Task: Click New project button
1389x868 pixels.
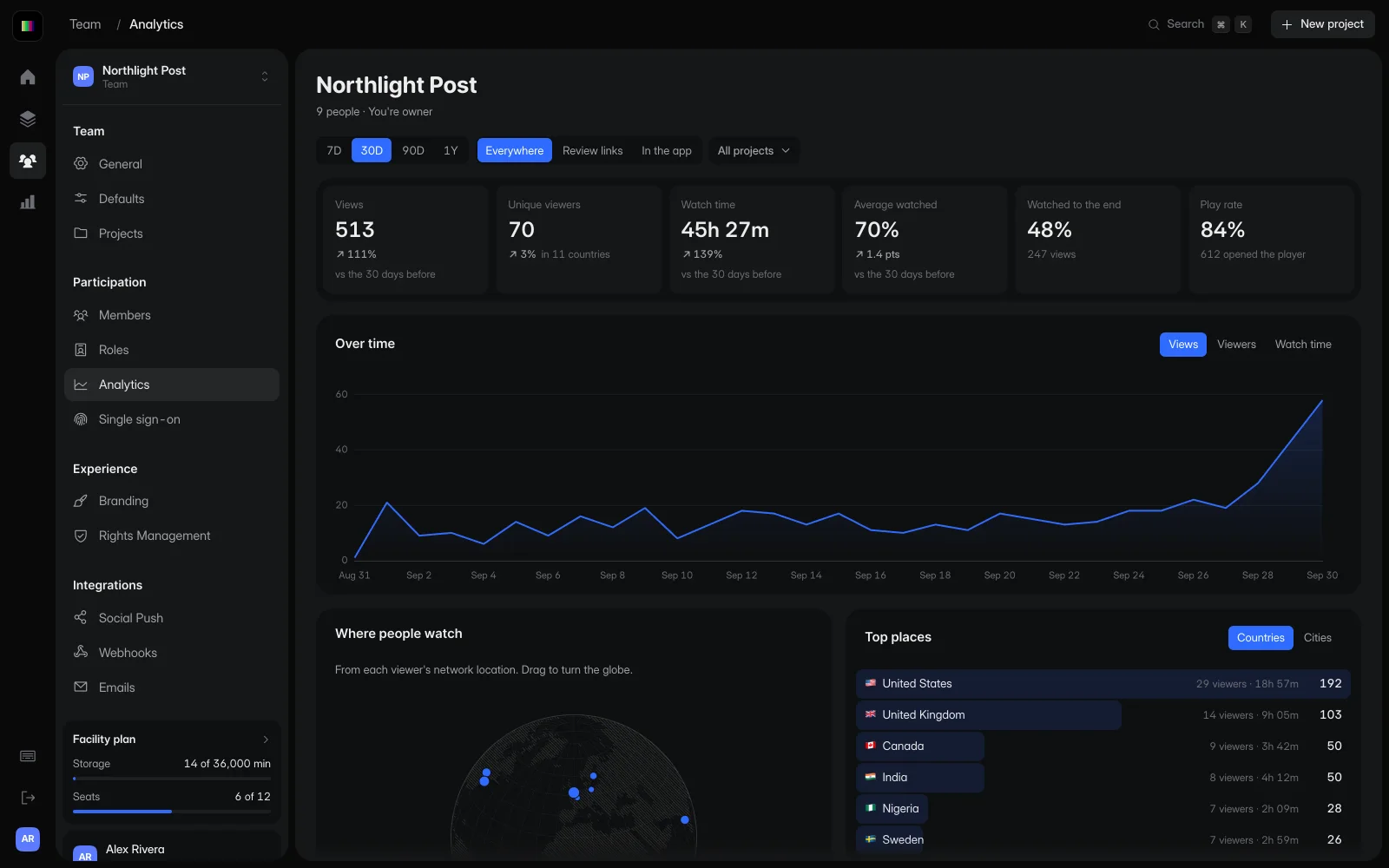Action: 1323,24
